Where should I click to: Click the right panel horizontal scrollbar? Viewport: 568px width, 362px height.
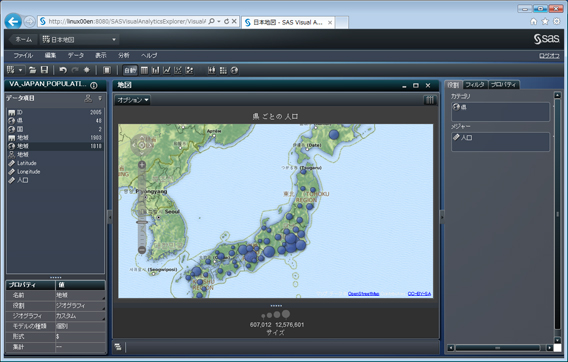[497, 348]
